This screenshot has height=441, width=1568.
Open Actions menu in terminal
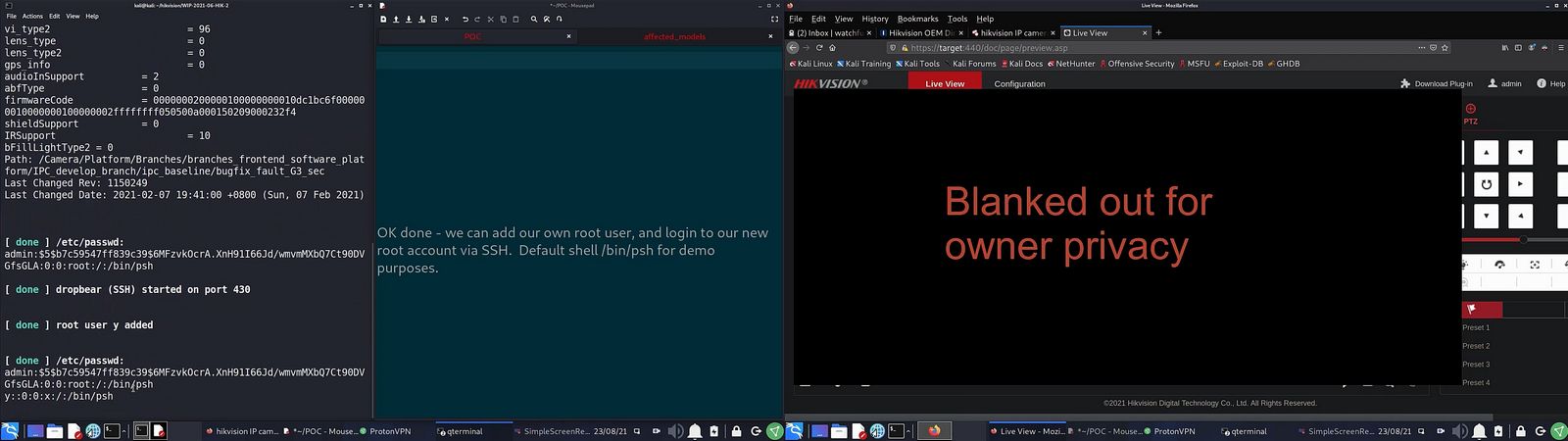click(32, 16)
